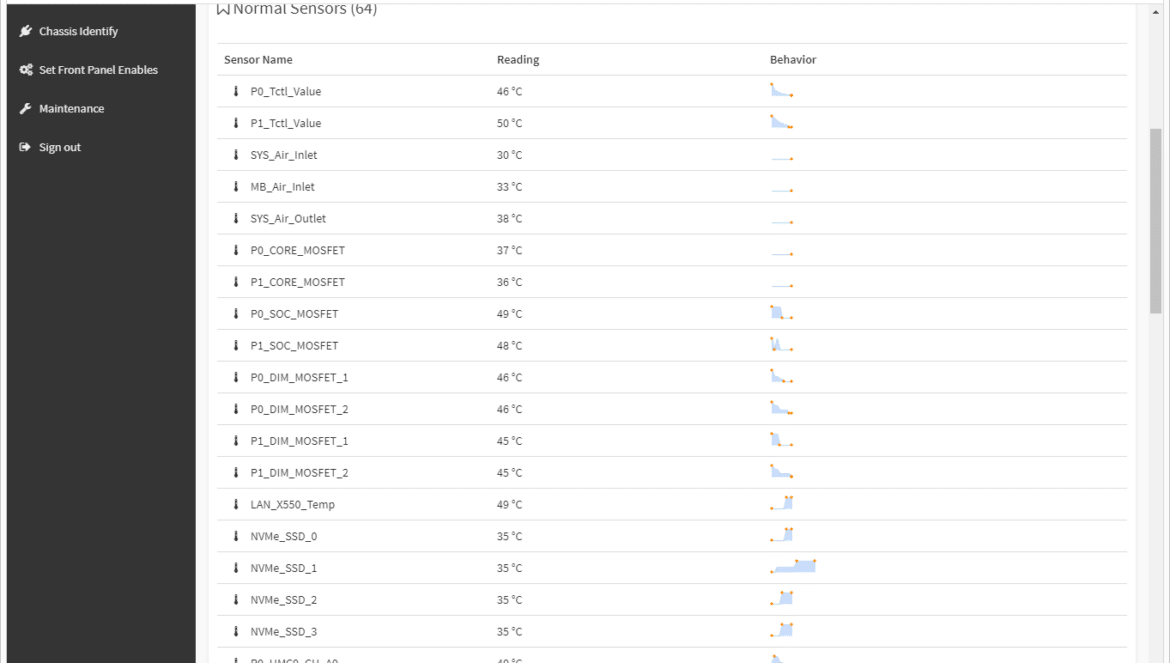Open the P1_SOC_MOSFET sensor entry
1170x663 pixels.
point(294,345)
